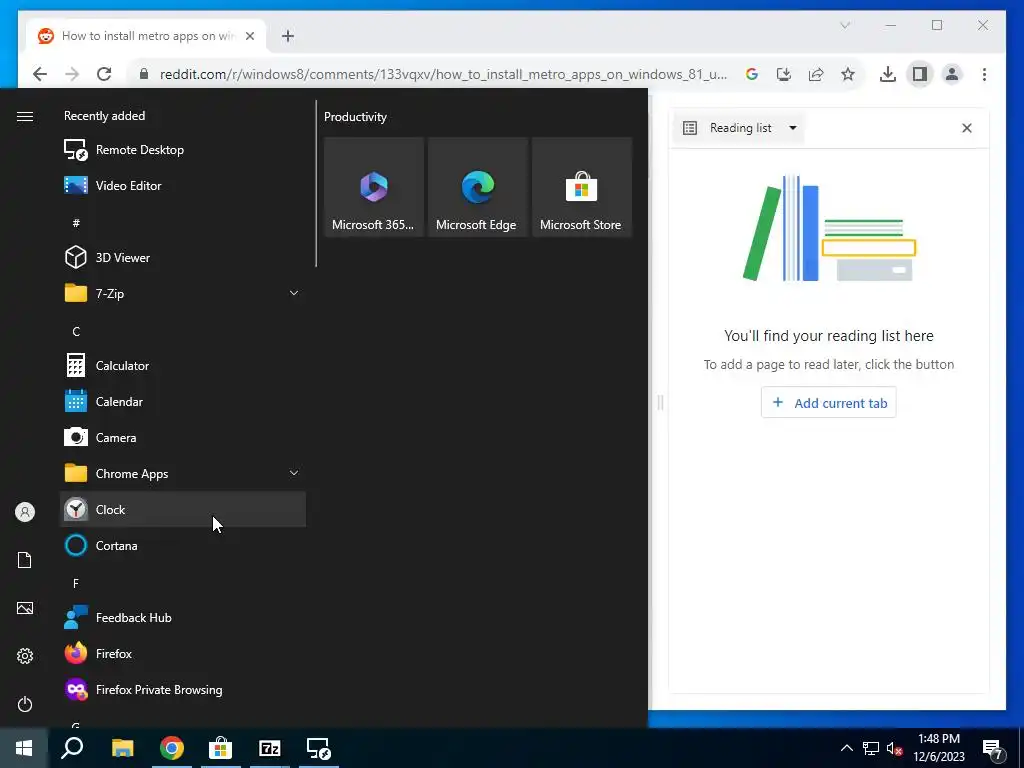Image resolution: width=1024 pixels, height=768 pixels.
Task: Open Feedback Hub app
Action: (x=183, y=618)
